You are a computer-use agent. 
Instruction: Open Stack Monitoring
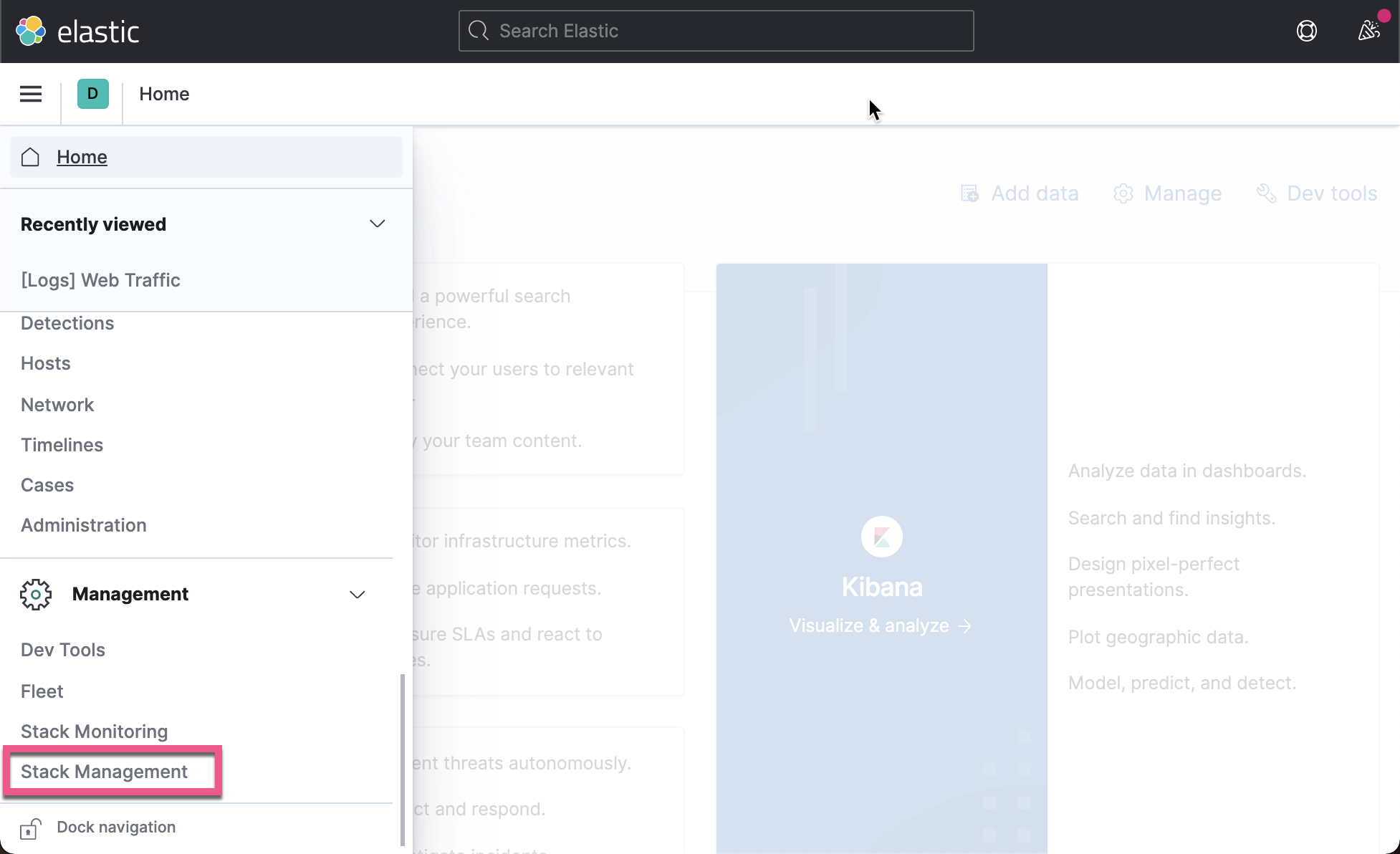pyautogui.click(x=94, y=731)
